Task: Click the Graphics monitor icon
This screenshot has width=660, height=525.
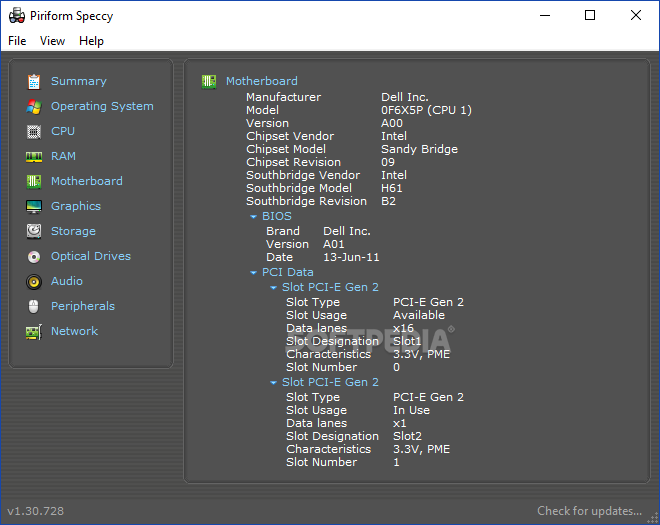Action: [x=34, y=207]
